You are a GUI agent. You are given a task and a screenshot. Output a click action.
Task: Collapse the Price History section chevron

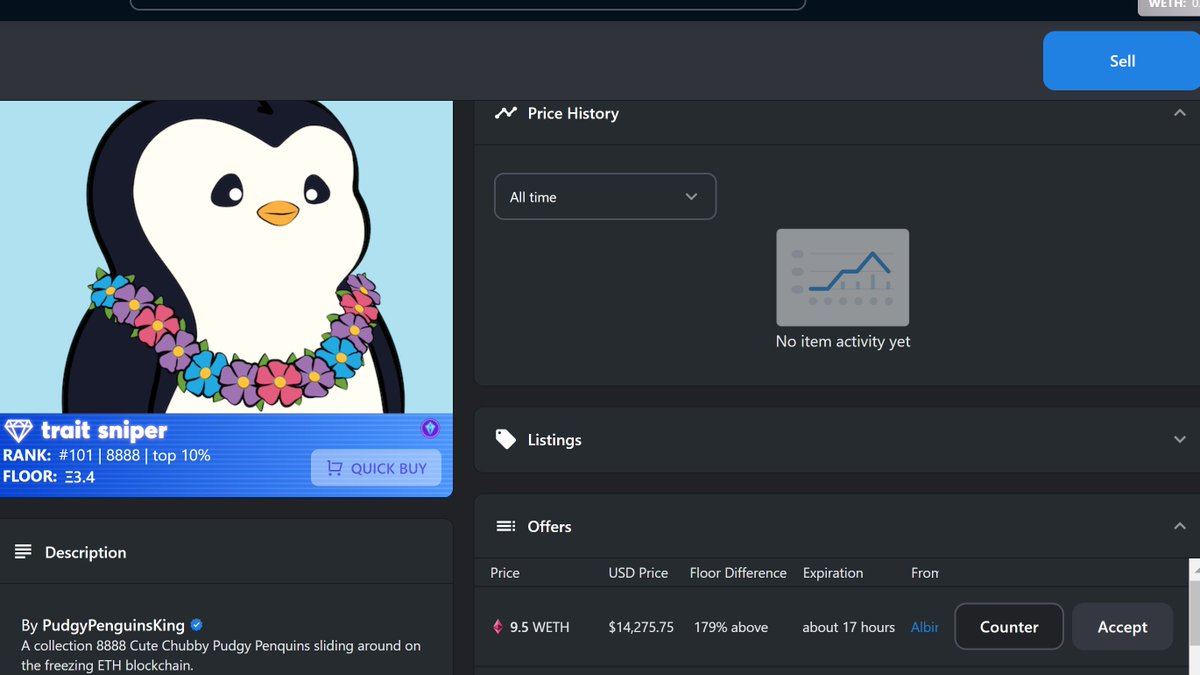[1179, 113]
